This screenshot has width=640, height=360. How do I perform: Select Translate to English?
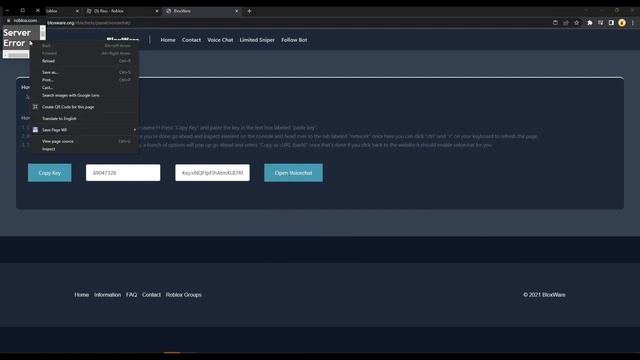point(85,118)
